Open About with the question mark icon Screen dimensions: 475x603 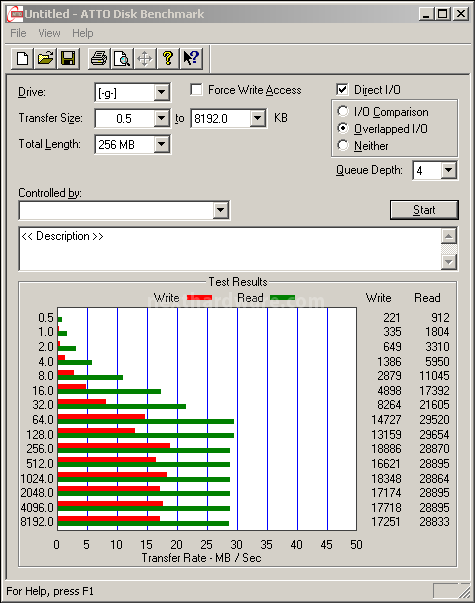(168, 59)
